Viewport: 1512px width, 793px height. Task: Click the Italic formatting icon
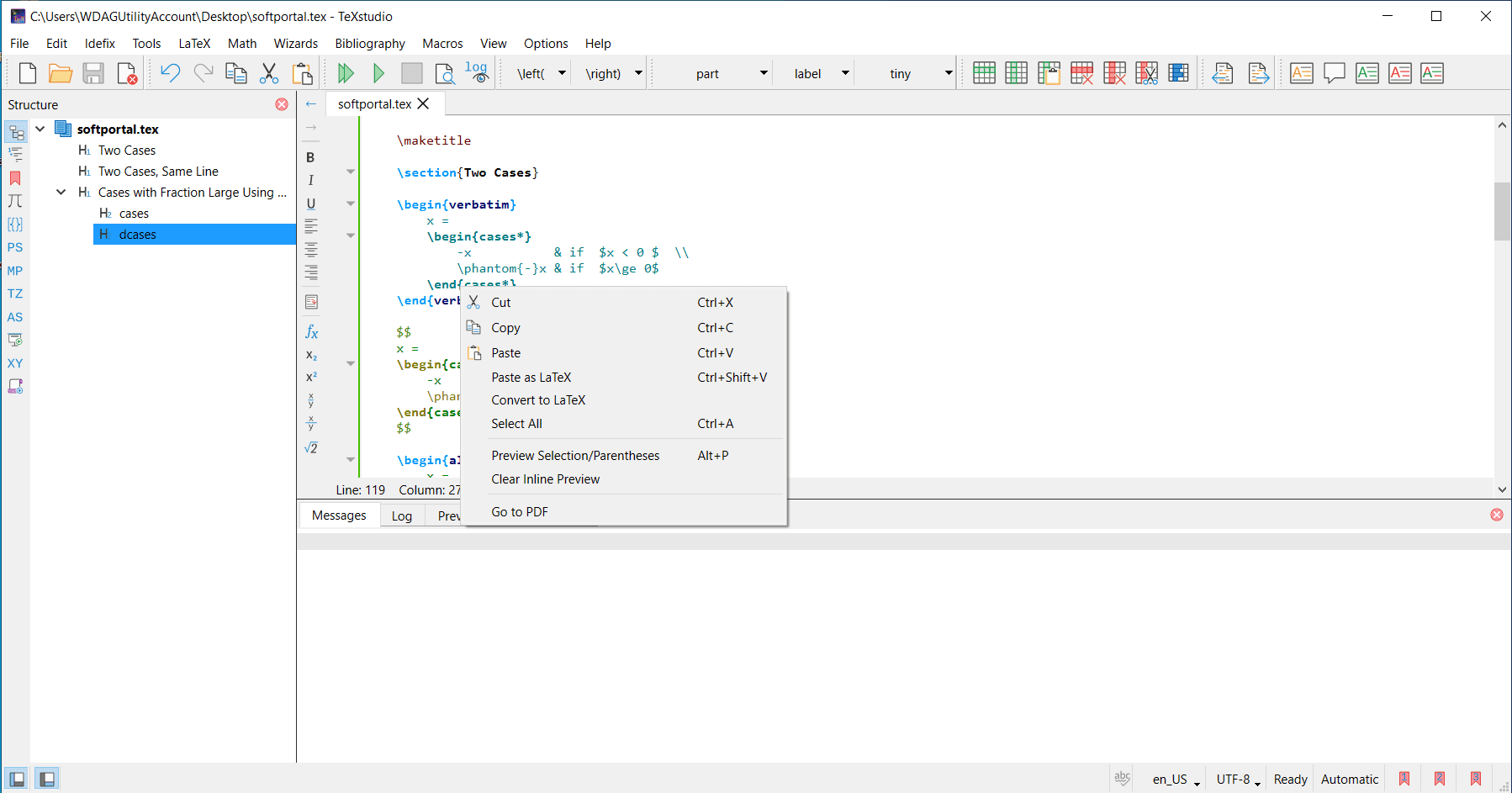click(x=310, y=180)
